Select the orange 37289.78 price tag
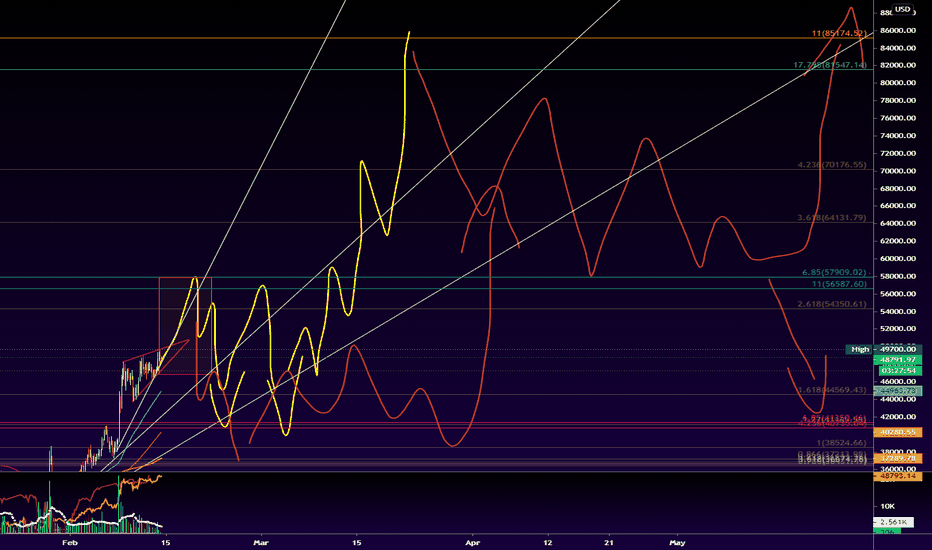The width and height of the screenshot is (932, 550). click(x=898, y=458)
